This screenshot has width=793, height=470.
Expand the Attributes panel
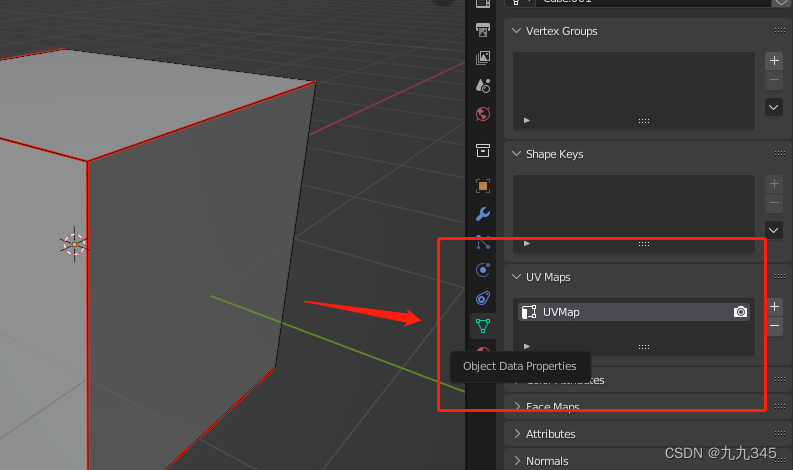517,434
